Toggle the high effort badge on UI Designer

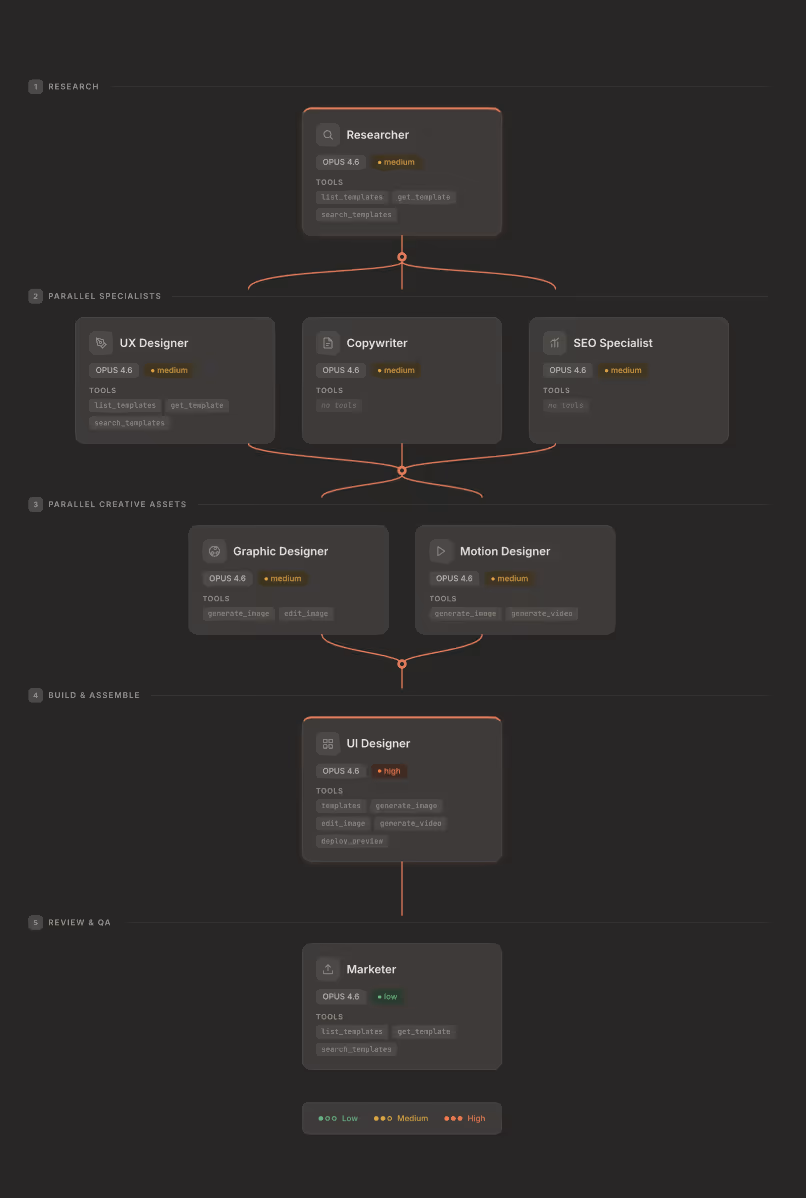[389, 770]
